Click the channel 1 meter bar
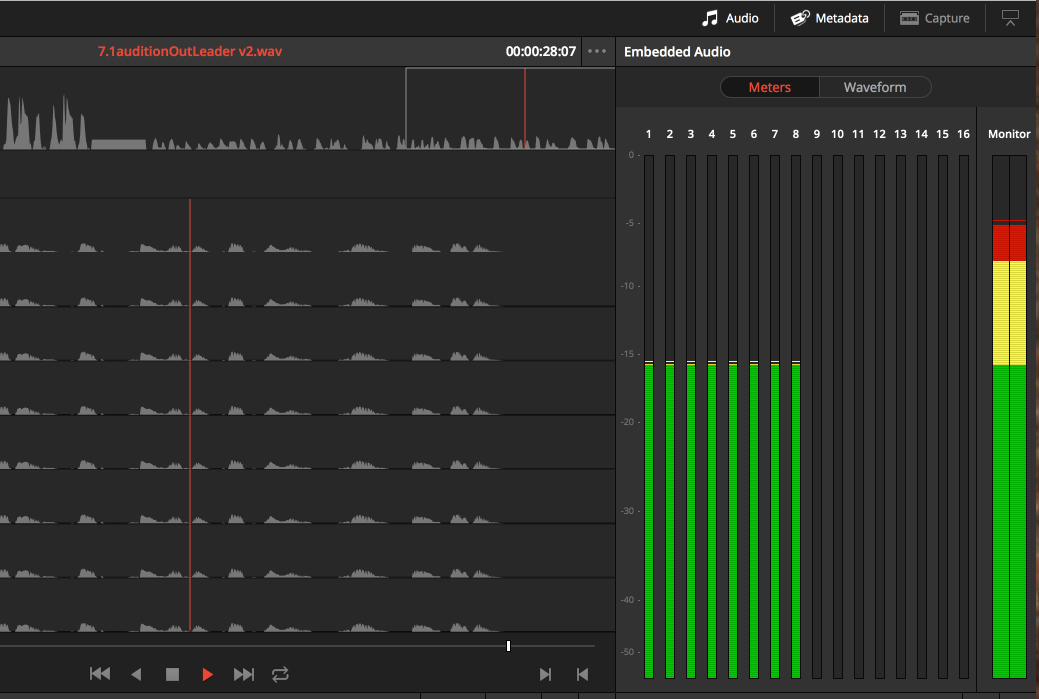Image resolution: width=1039 pixels, height=699 pixels. [x=649, y=417]
